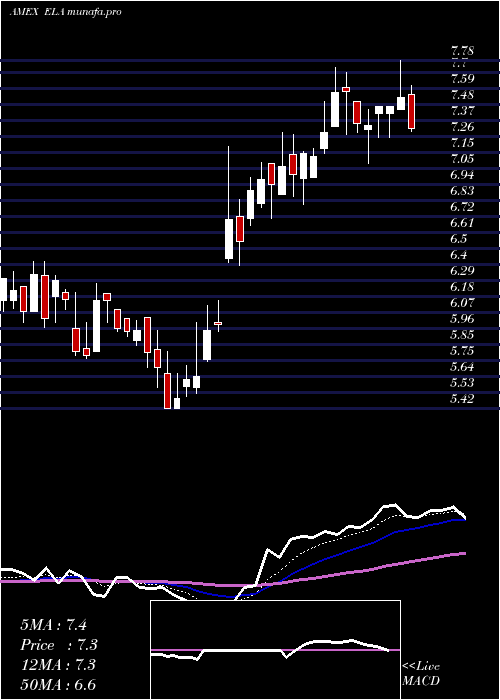Click the 6.4 price axis label
The width and height of the screenshot is (500, 700).
click(x=458, y=255)
